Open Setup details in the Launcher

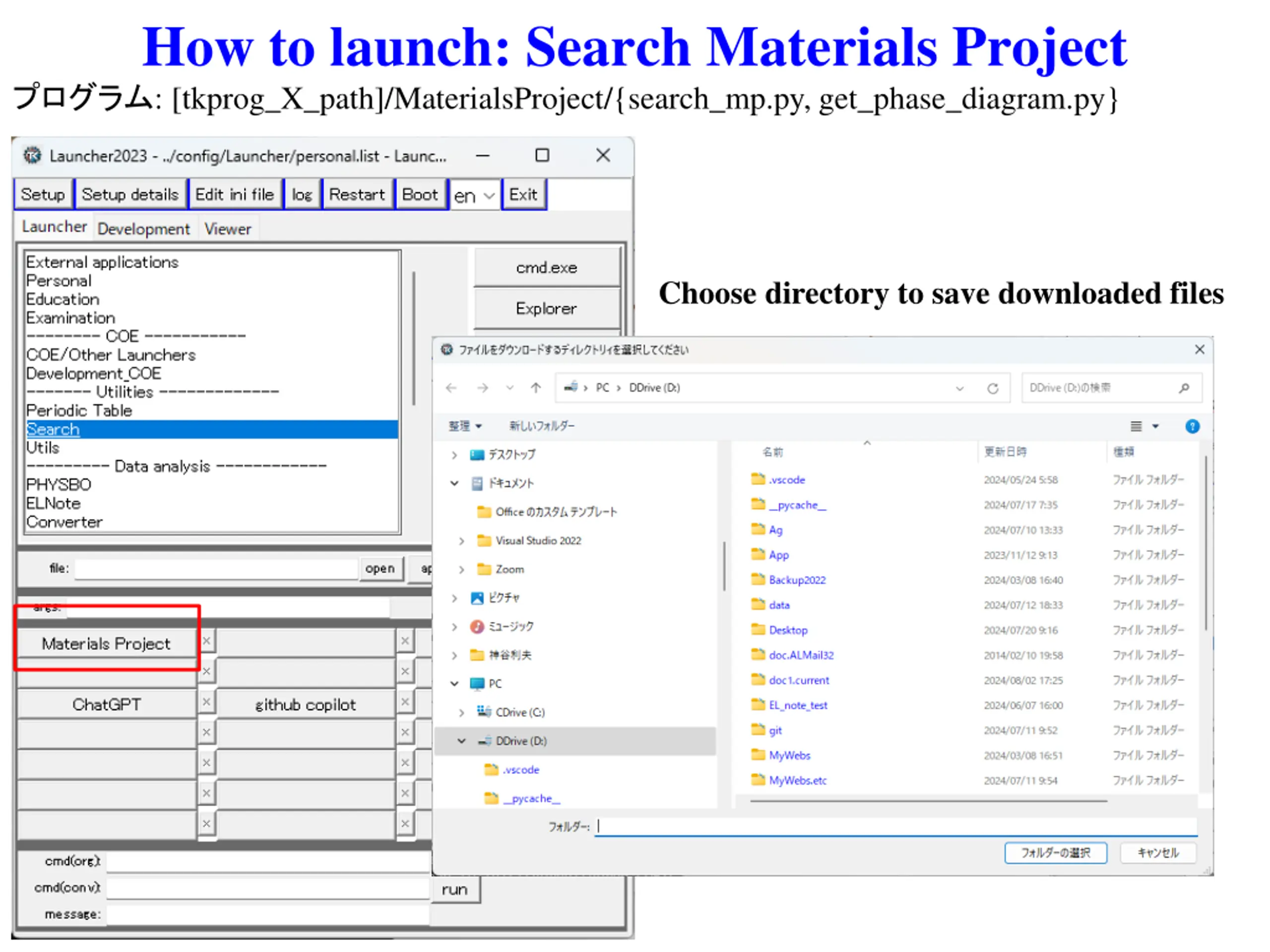coord(130,194)
